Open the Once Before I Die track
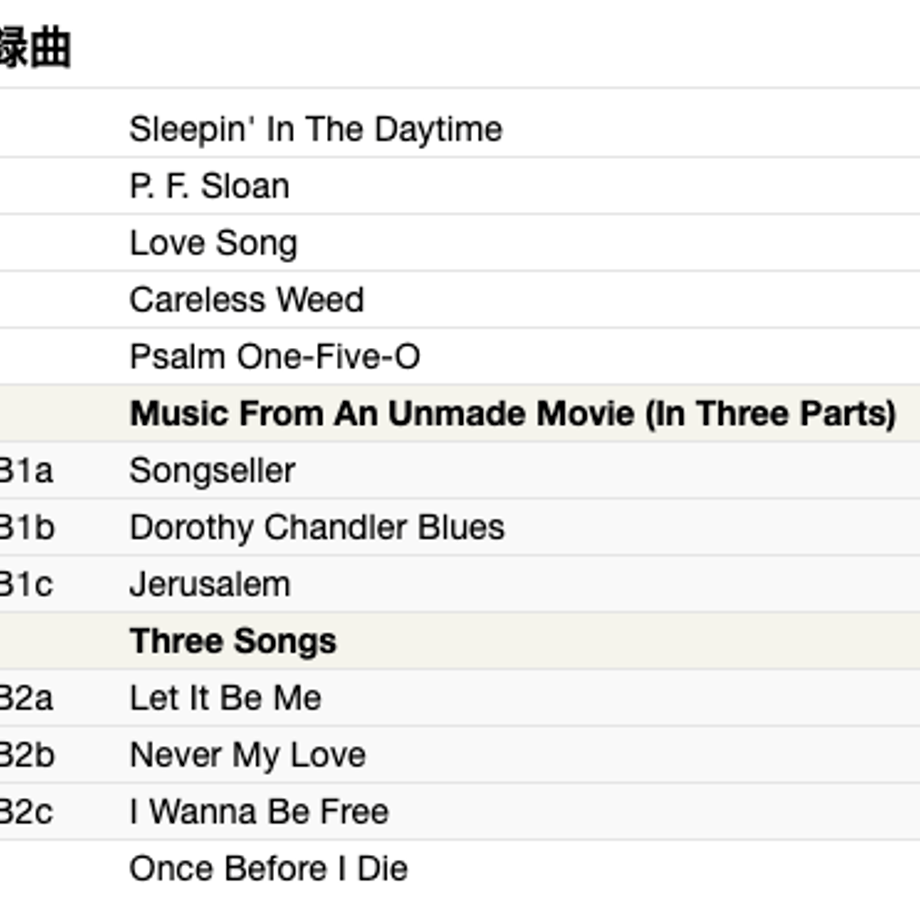The image size is (920, 920). tap(268, 868)
